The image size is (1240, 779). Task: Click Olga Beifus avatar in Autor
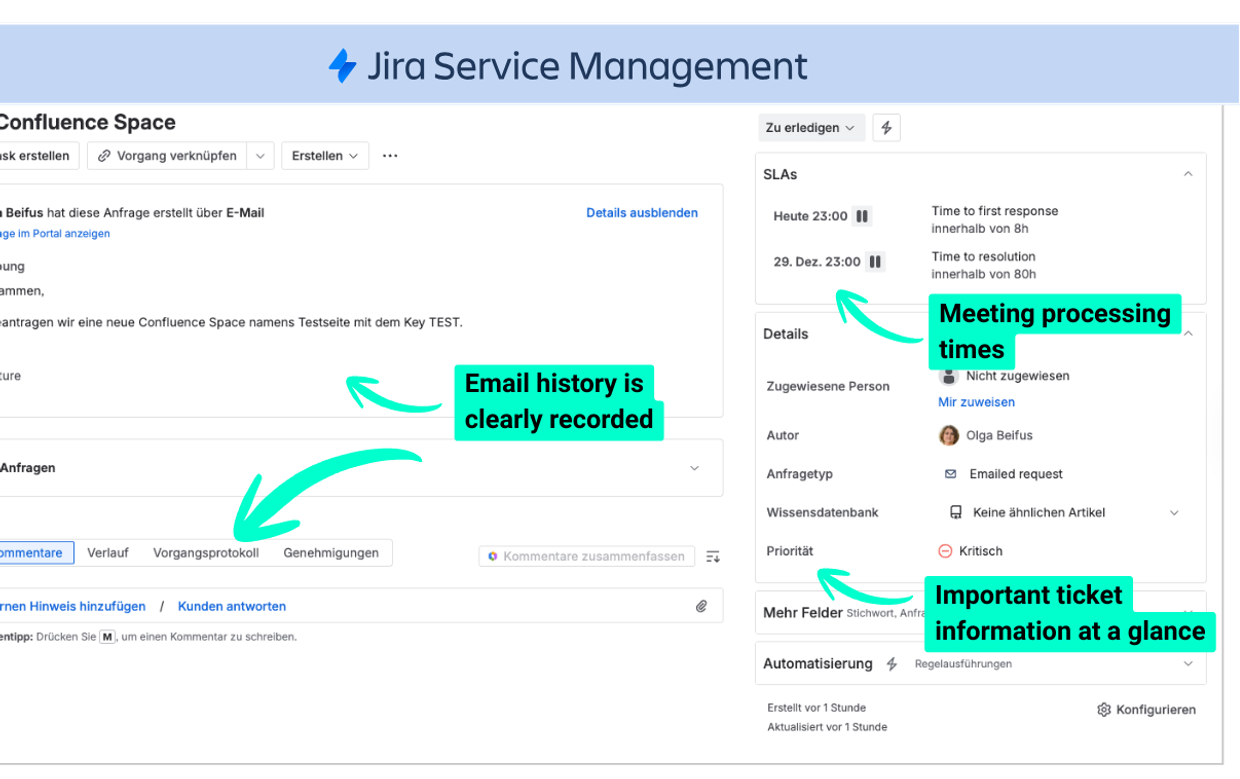point(949,435)
